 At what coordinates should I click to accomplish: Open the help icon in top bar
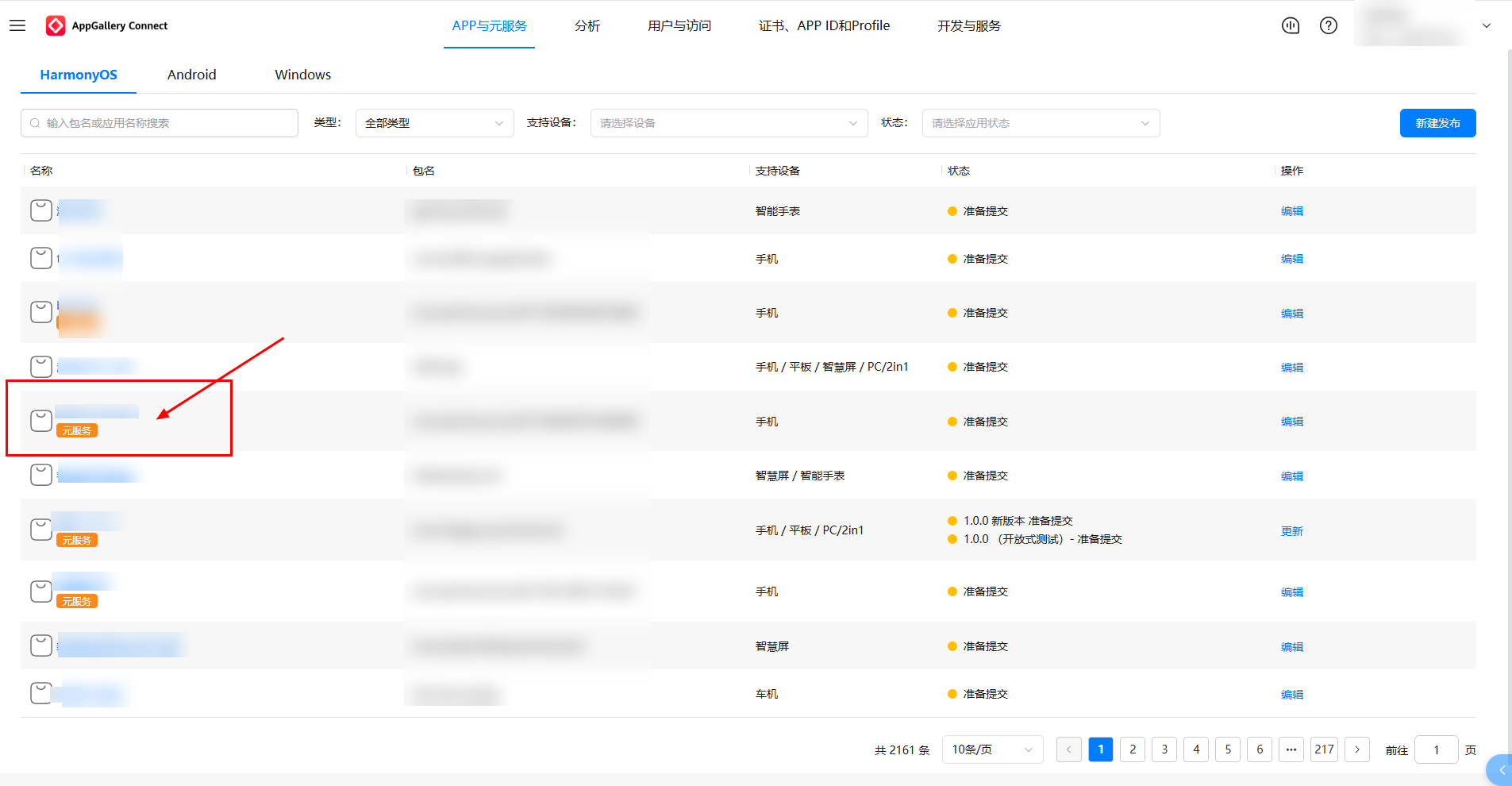[1329, 25]
